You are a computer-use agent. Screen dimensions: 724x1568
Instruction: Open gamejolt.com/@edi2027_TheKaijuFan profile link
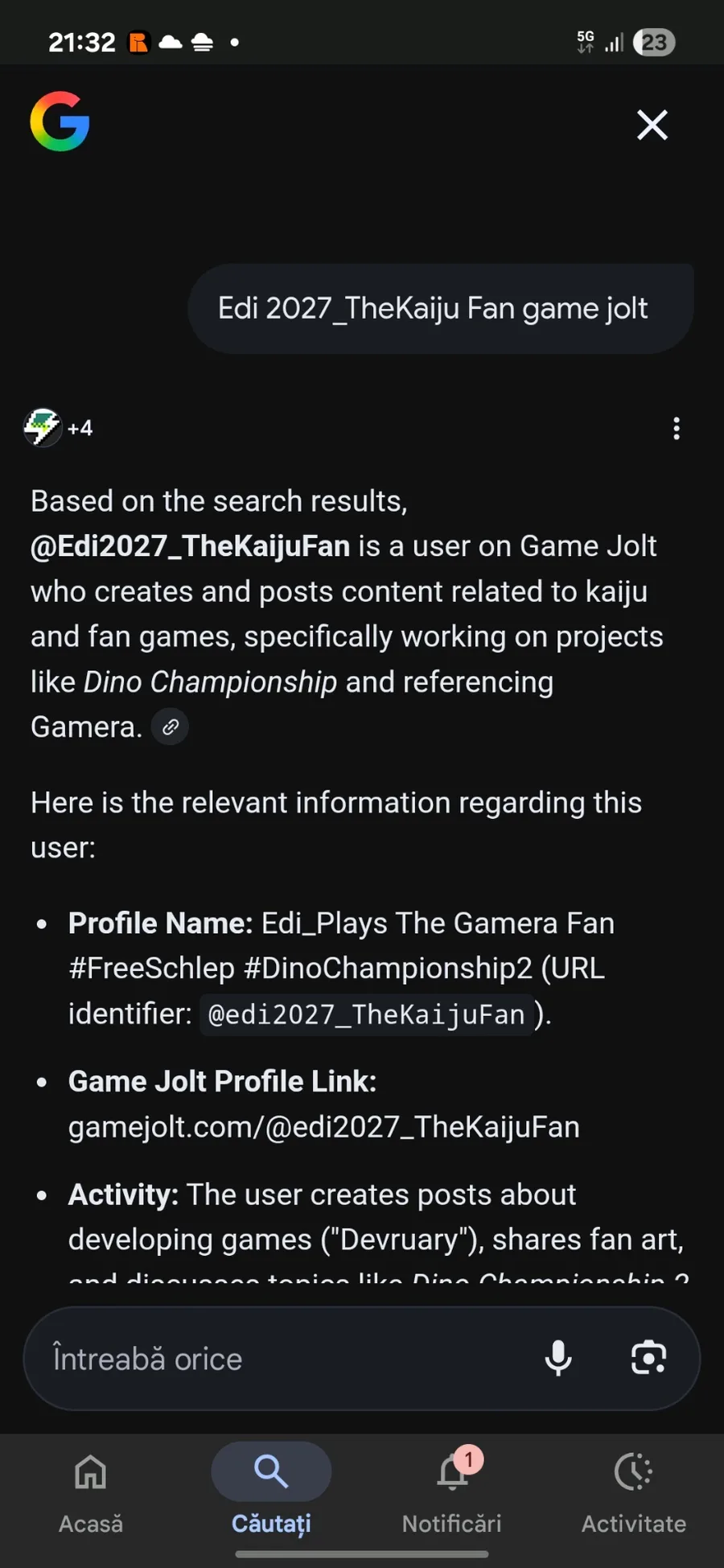[x=323, y=1127]
